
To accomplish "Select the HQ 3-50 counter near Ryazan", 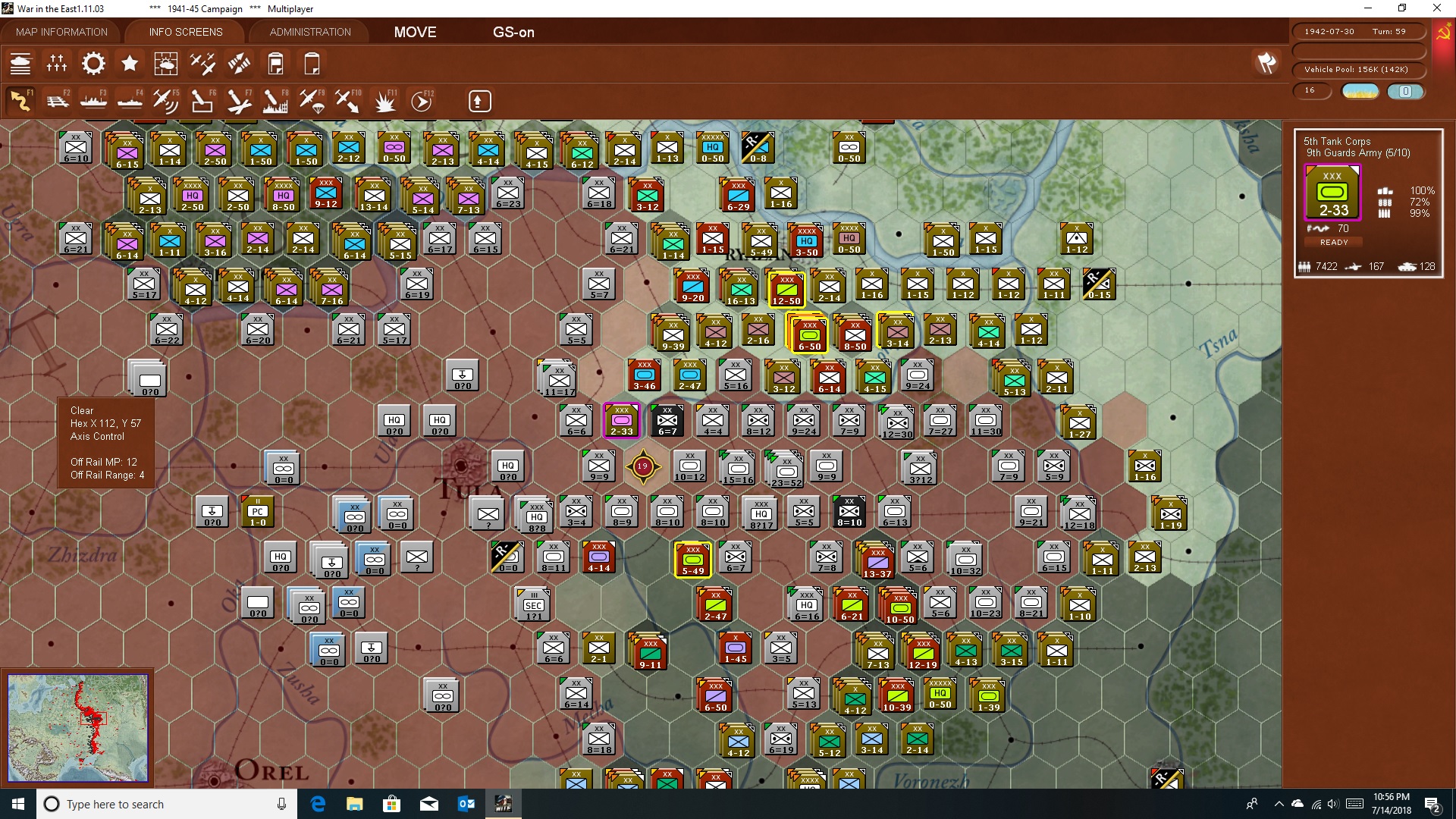I will 806,241.
